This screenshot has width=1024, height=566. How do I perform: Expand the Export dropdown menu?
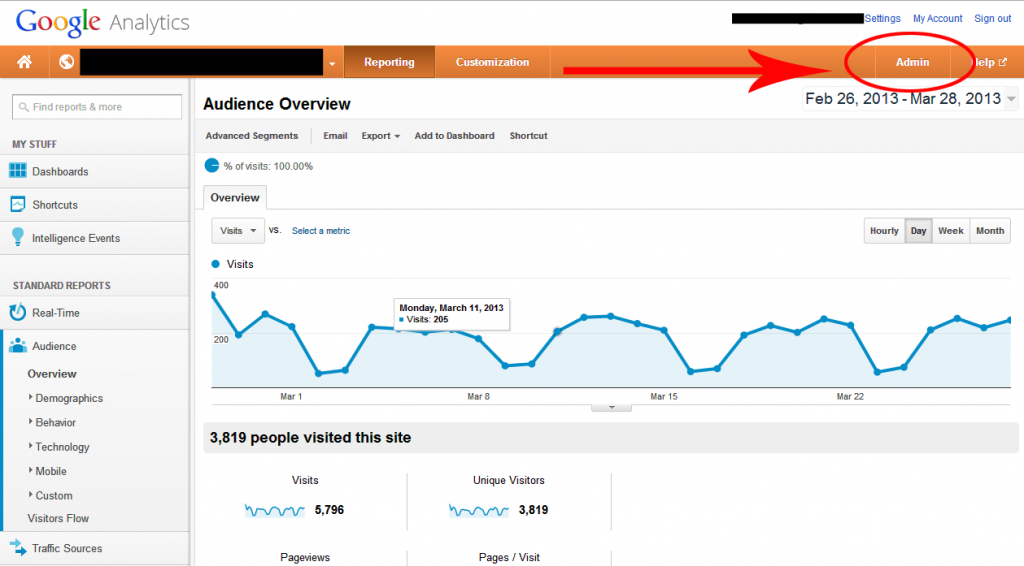[x=380, y=136]
